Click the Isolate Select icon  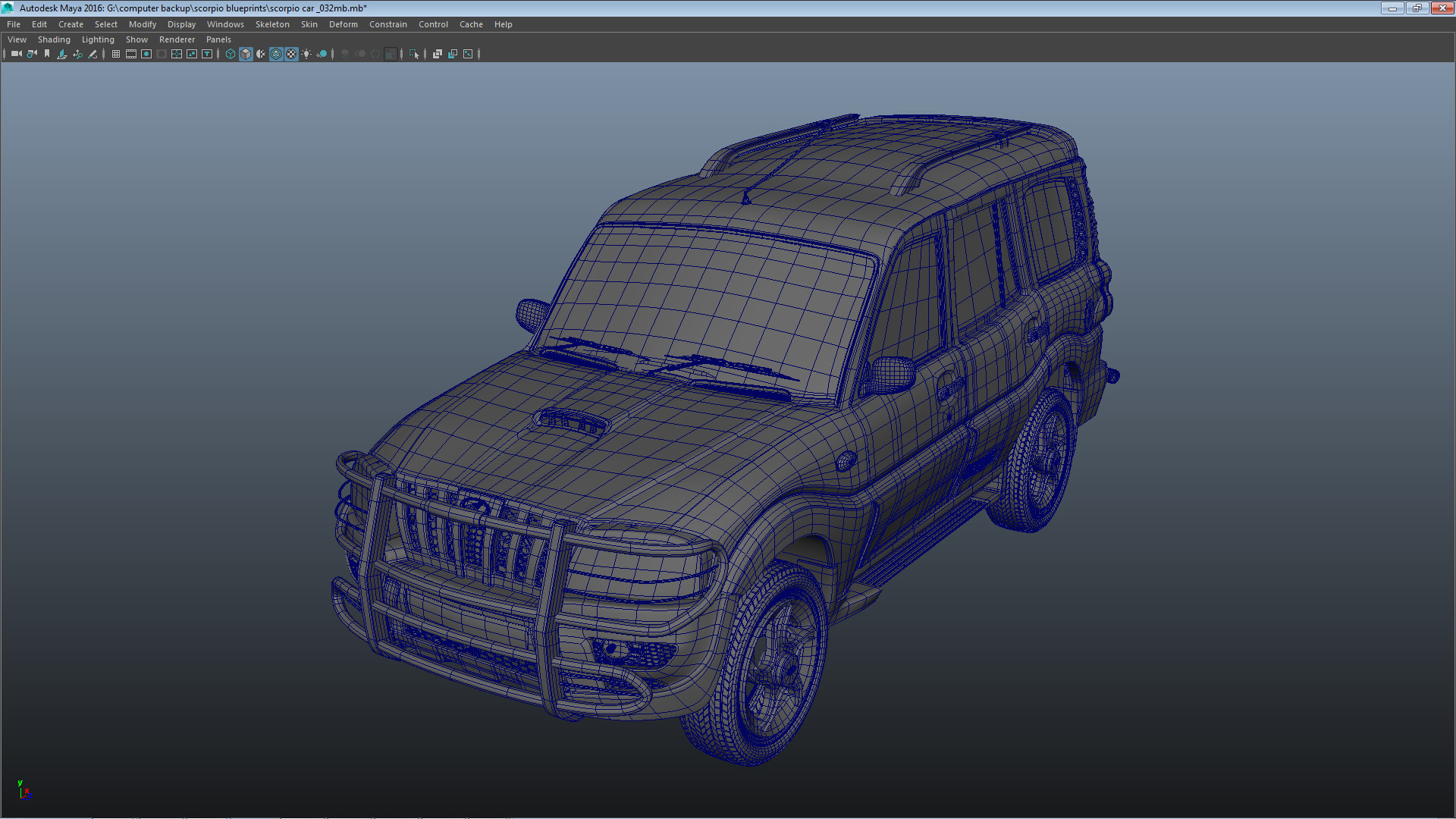(x=414, y=54)
